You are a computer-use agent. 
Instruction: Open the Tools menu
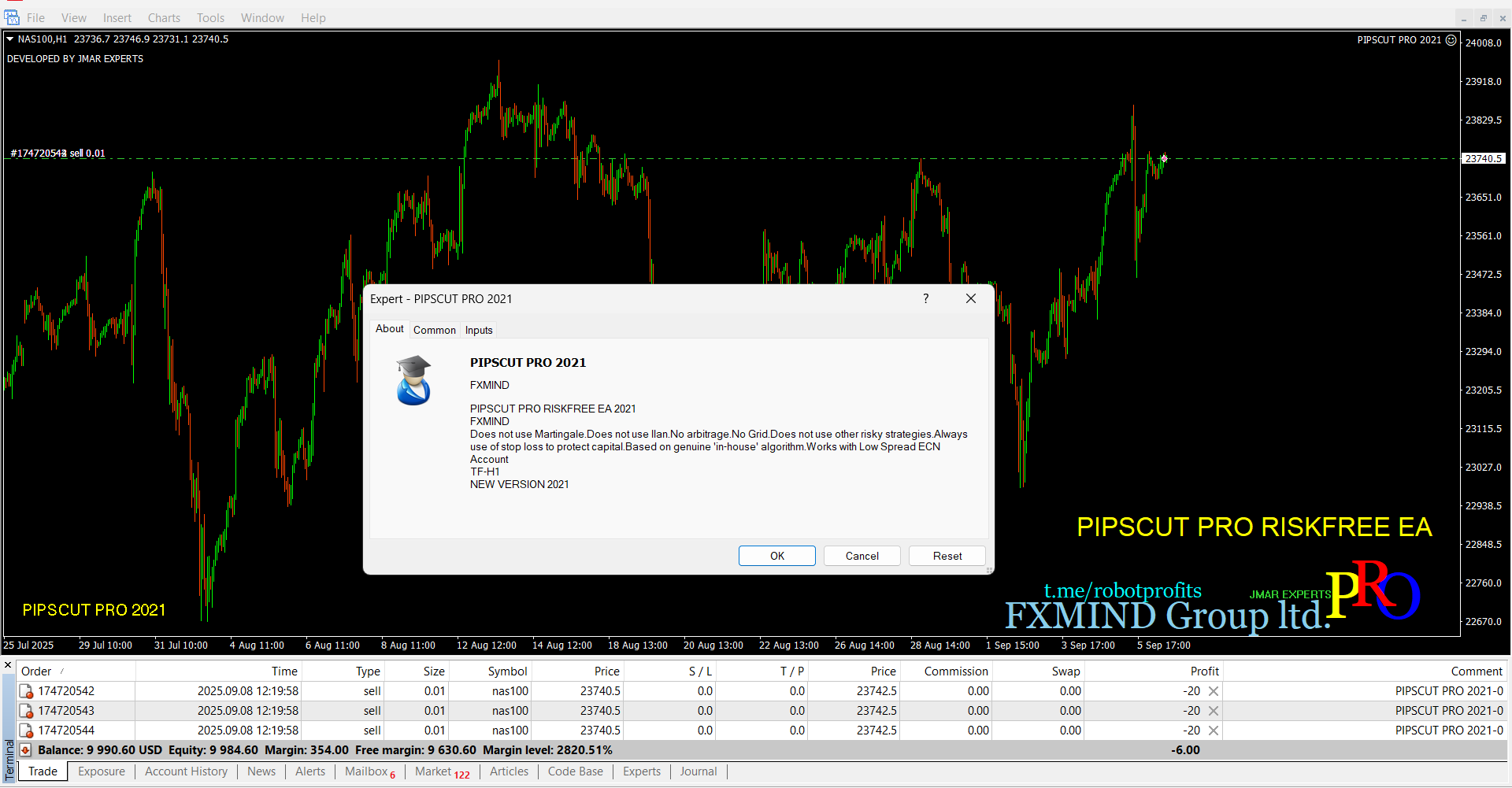click(x=210, y=17)
